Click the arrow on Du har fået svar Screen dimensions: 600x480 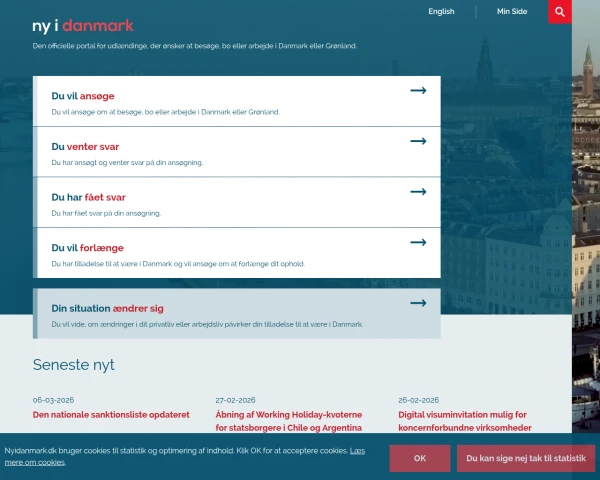pos(418,191)
